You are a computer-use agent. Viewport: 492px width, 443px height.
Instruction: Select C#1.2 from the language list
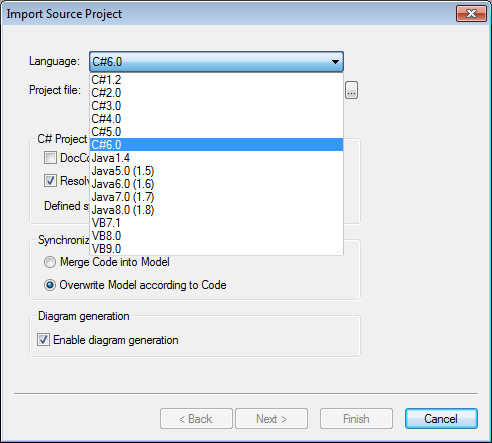216,80
